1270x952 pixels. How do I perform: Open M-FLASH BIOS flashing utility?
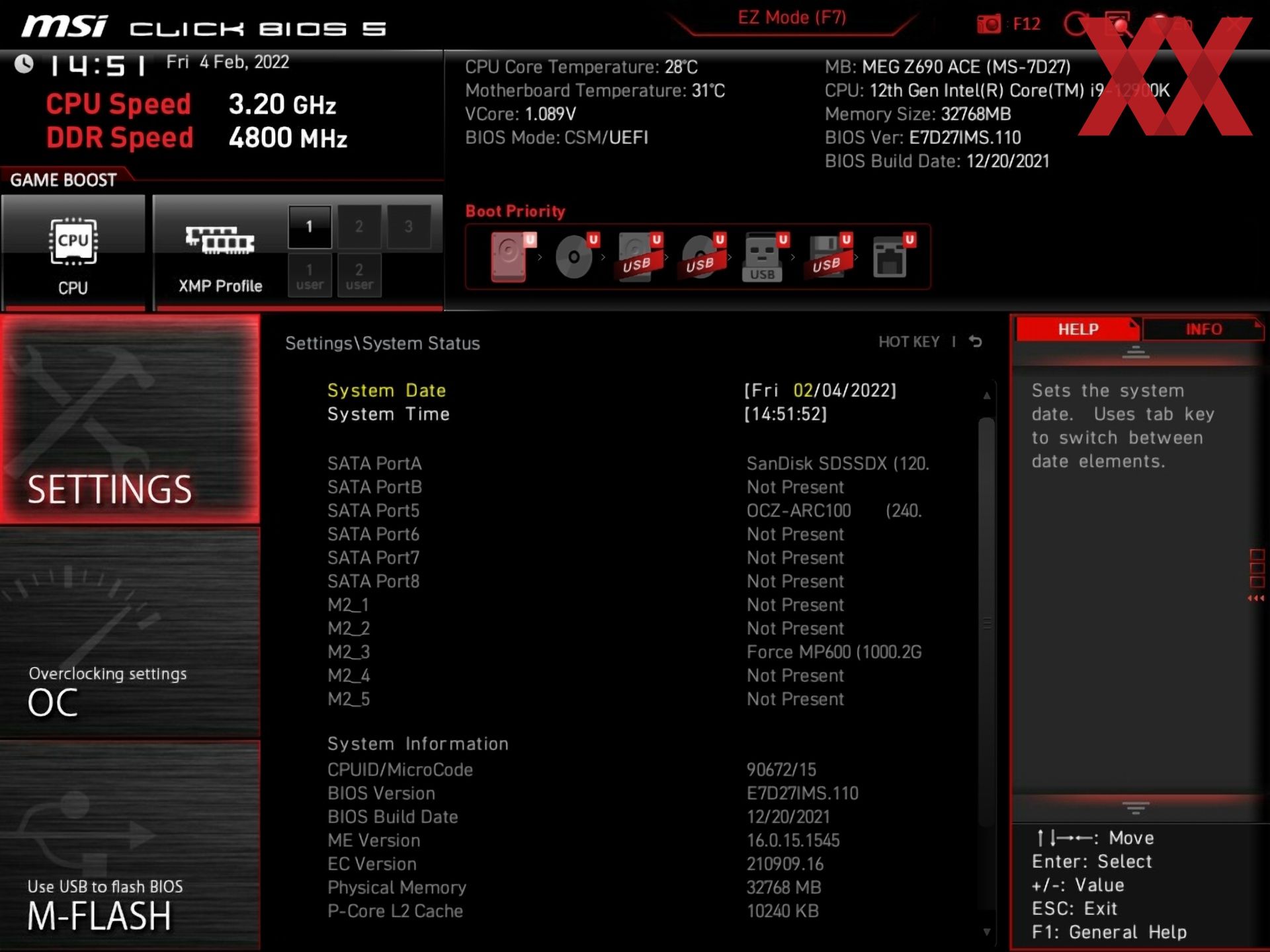click(x=130, y=845)
